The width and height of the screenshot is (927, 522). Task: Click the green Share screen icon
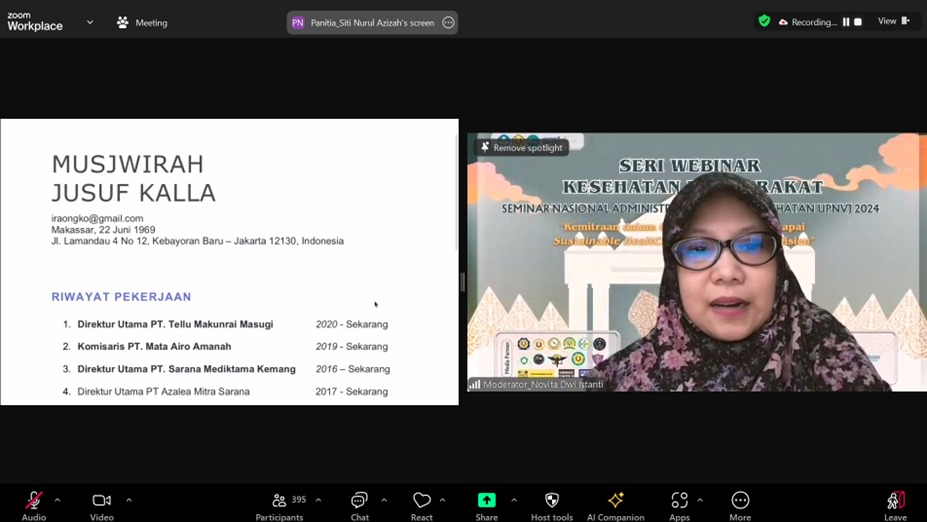(486, 501)
